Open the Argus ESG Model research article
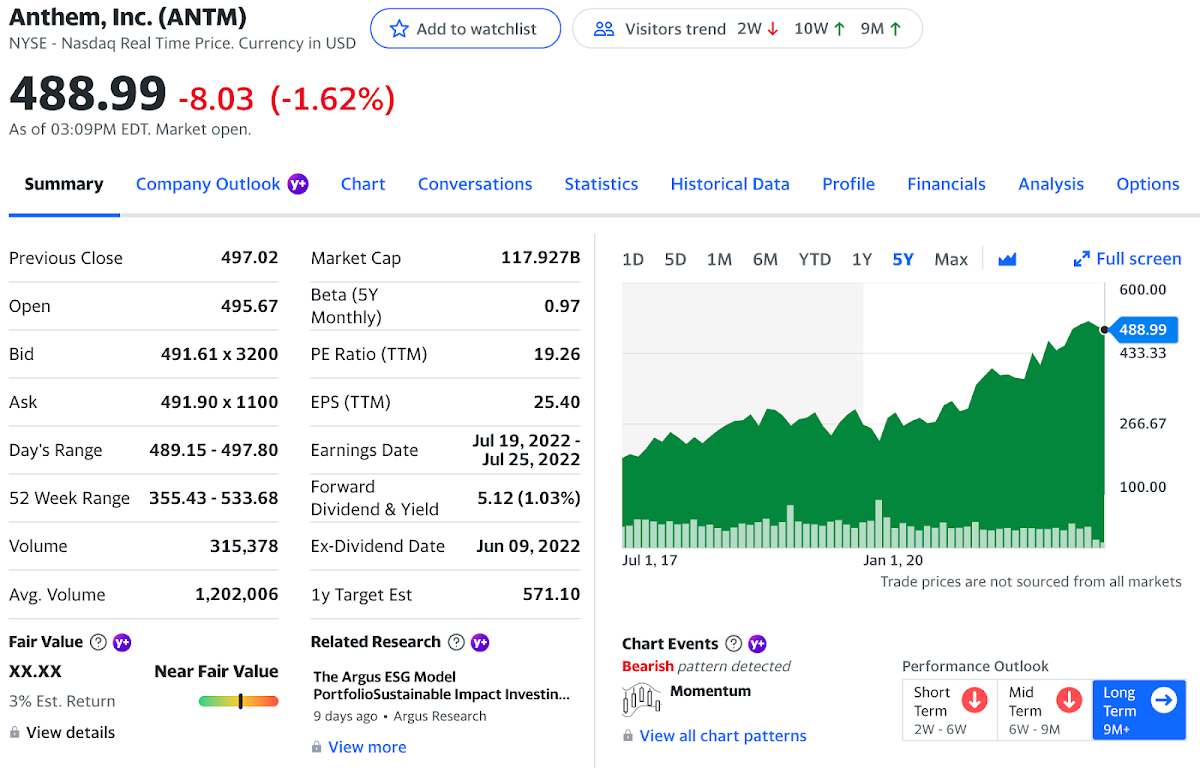Image resolution: width=1200 pixels, height=768 pixels. pyautogui.click(x=441, y=686)
